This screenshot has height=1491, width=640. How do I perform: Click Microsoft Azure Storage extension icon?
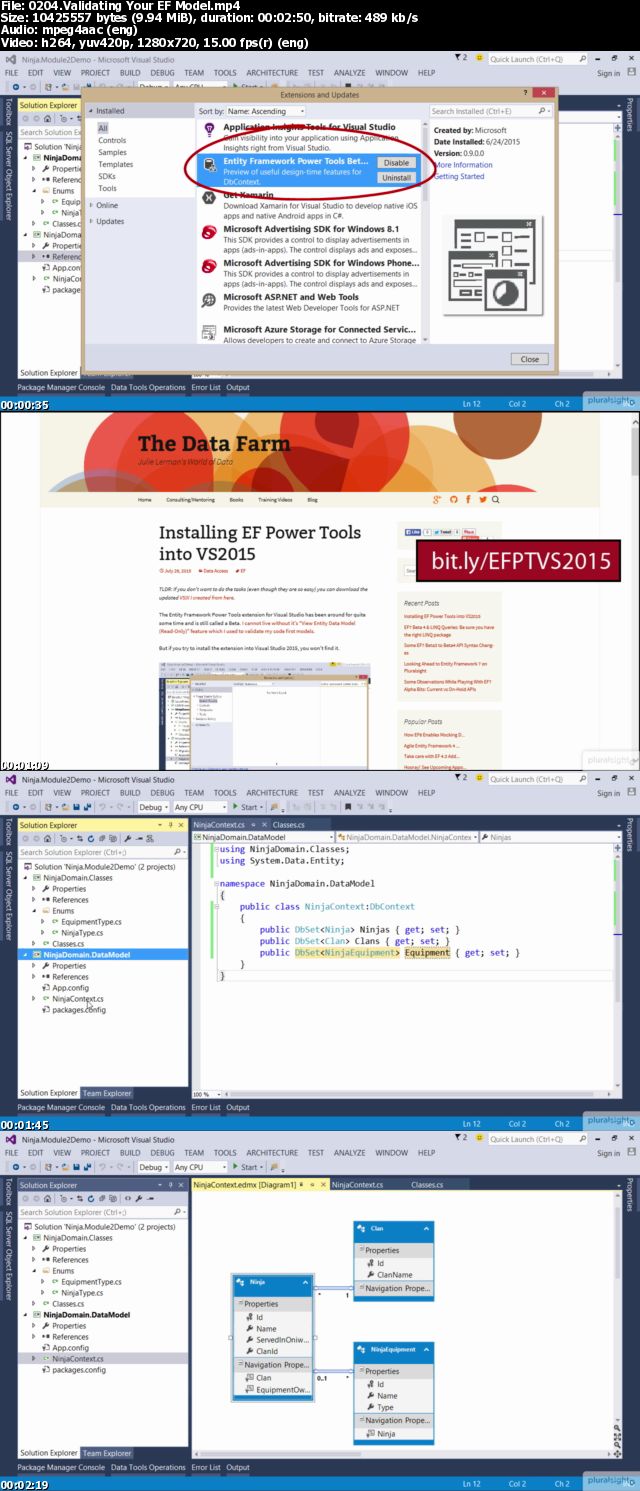coord(209,332)
